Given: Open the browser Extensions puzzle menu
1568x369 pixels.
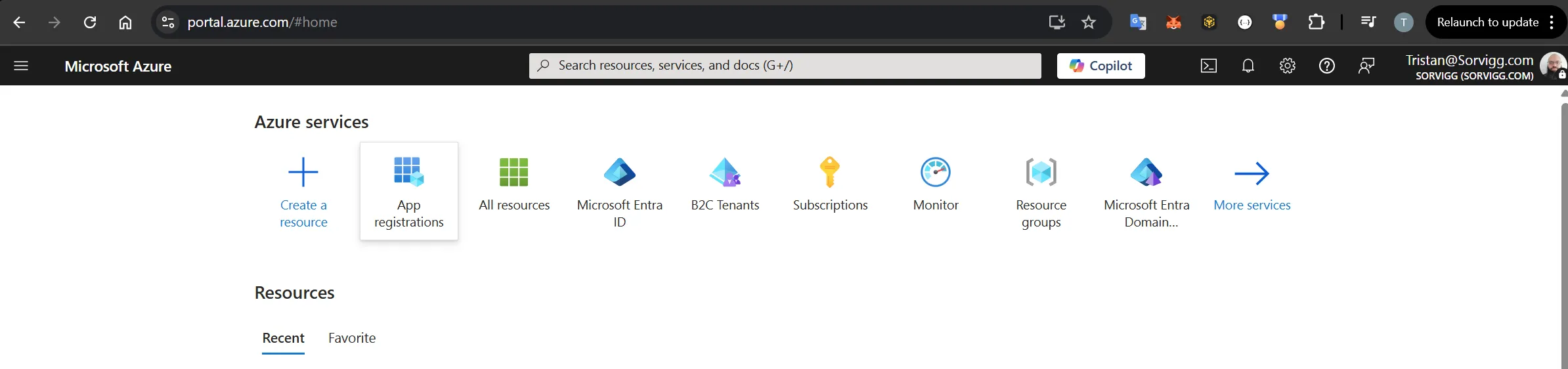Looking at the screenshot, I should [x=1316, y=22].
